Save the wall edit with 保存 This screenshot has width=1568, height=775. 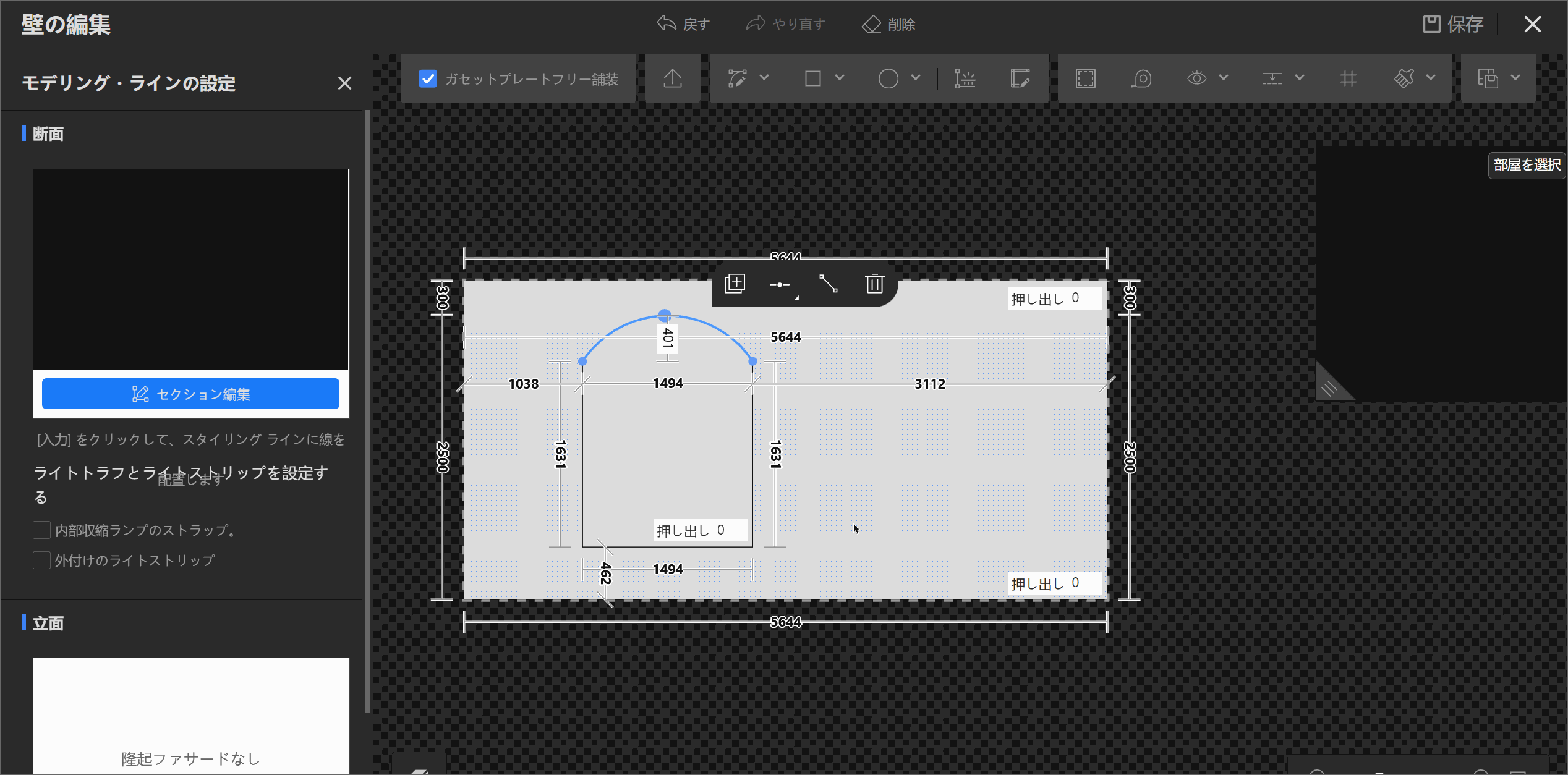(x=1452, y=24)
